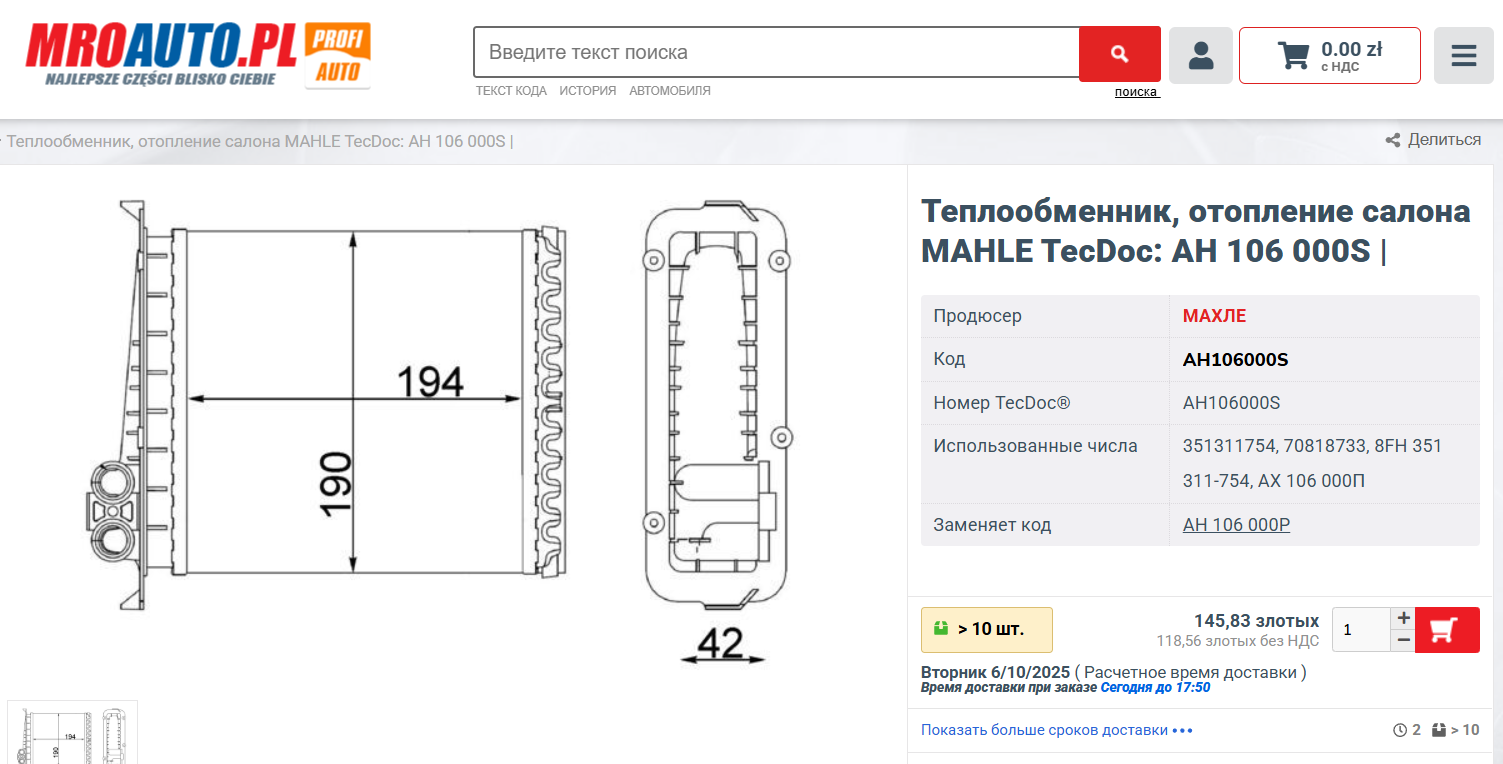This screenshot has height=764, width=1503.
Task: Click the Делиться share icon
Action: pyautogui.click(x=1392, y=140)
